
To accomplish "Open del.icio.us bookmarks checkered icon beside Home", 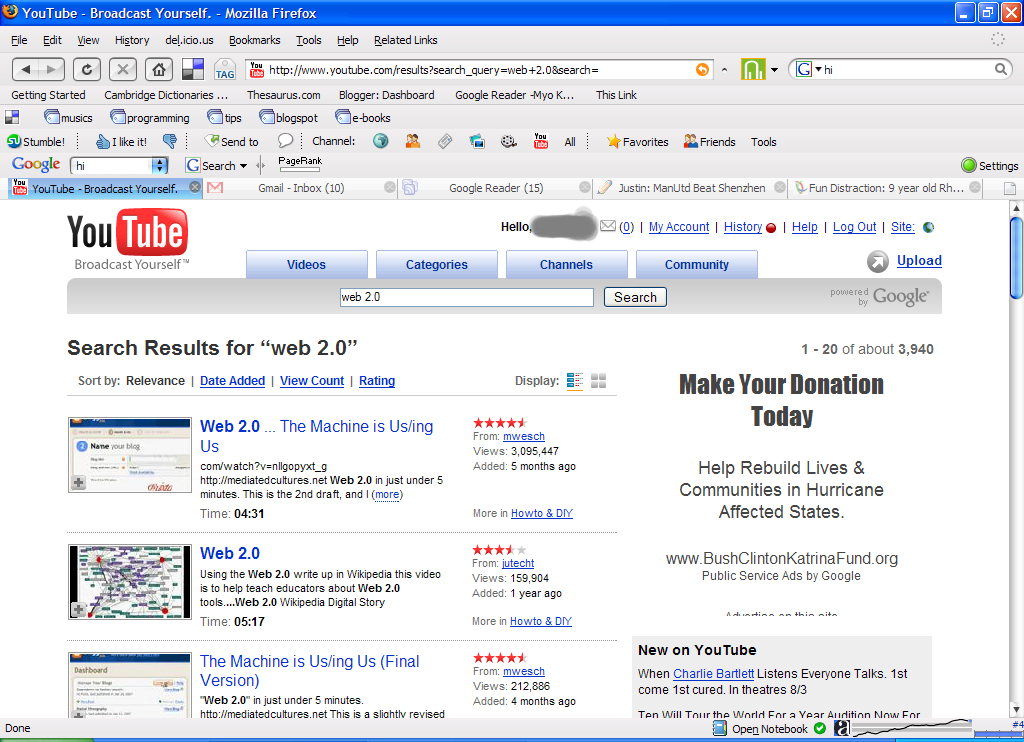I will click(x=193, y=69).
